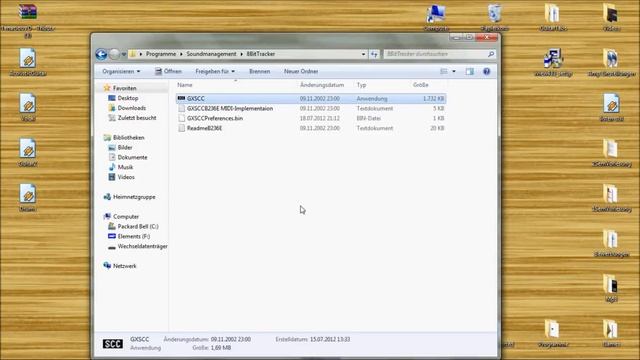Open the recent pages dropdown beside forward arrow
Screen dimensions: 640x360
(124, 54)
